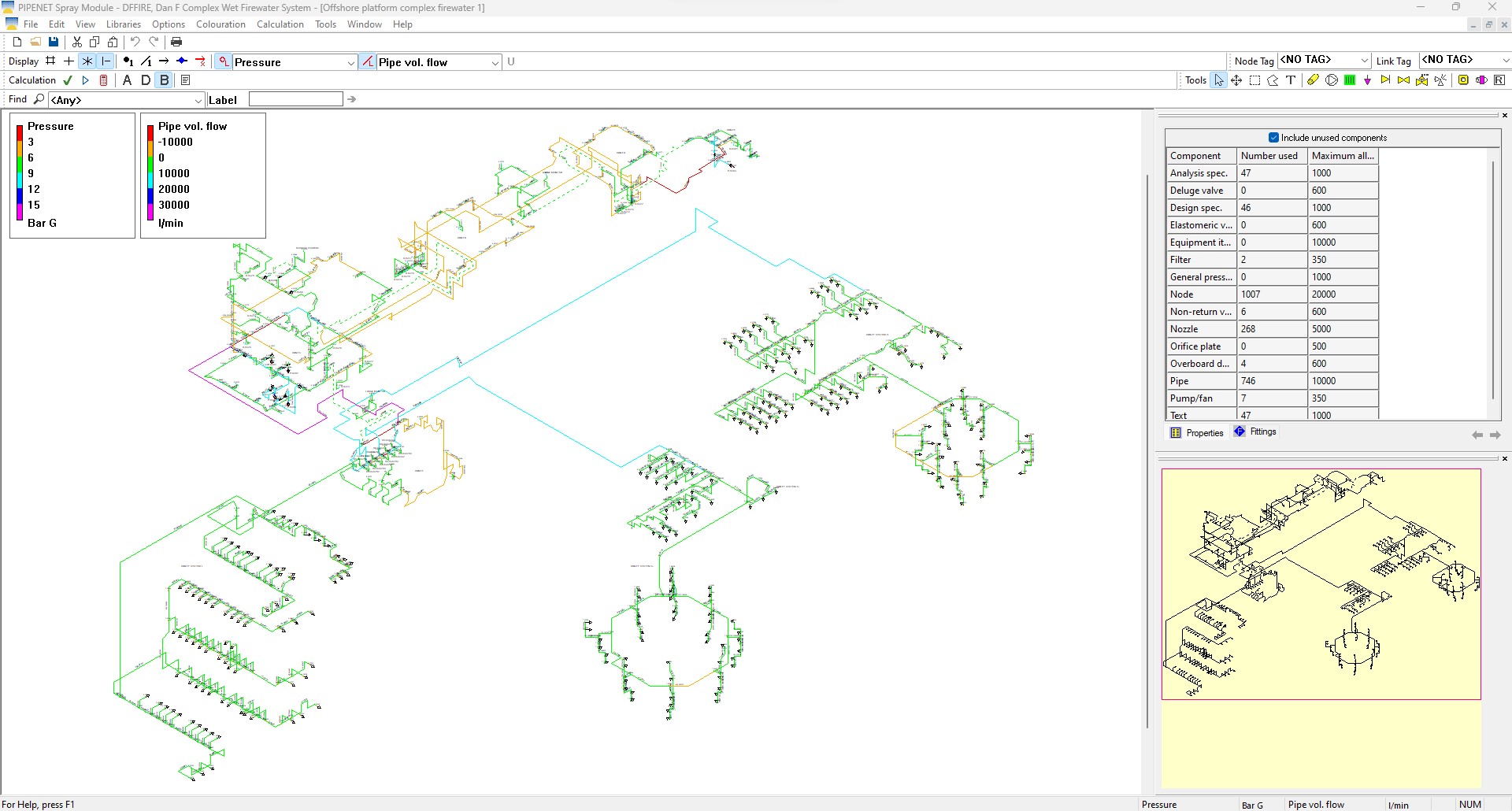Print the schematic with the printer icon

click(176, 42)
